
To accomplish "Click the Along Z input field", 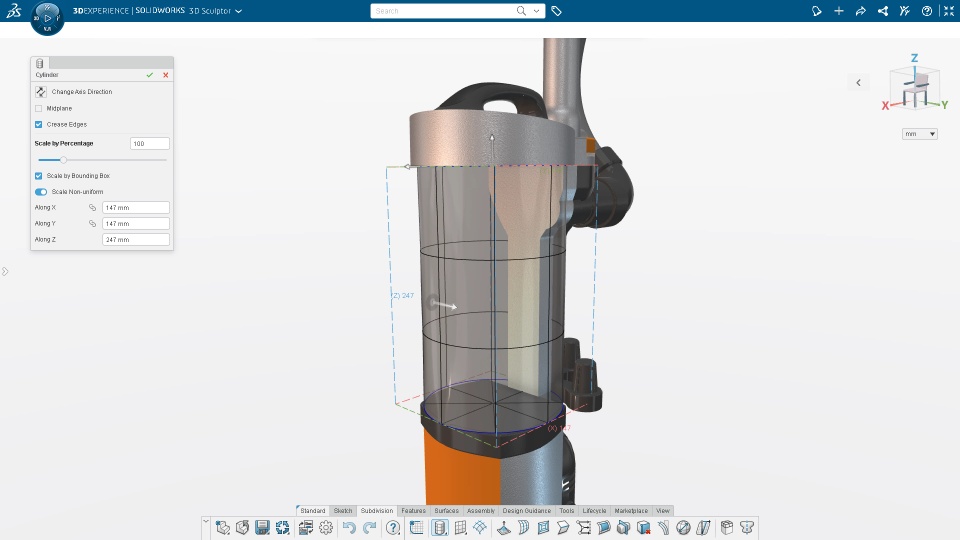I will coord(135,239).
